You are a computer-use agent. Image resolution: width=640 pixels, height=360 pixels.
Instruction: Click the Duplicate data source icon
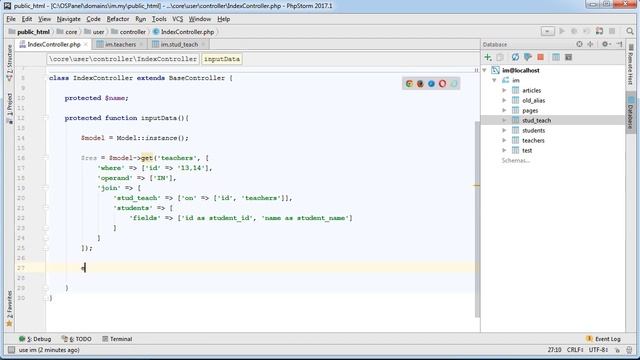[500, 57]
